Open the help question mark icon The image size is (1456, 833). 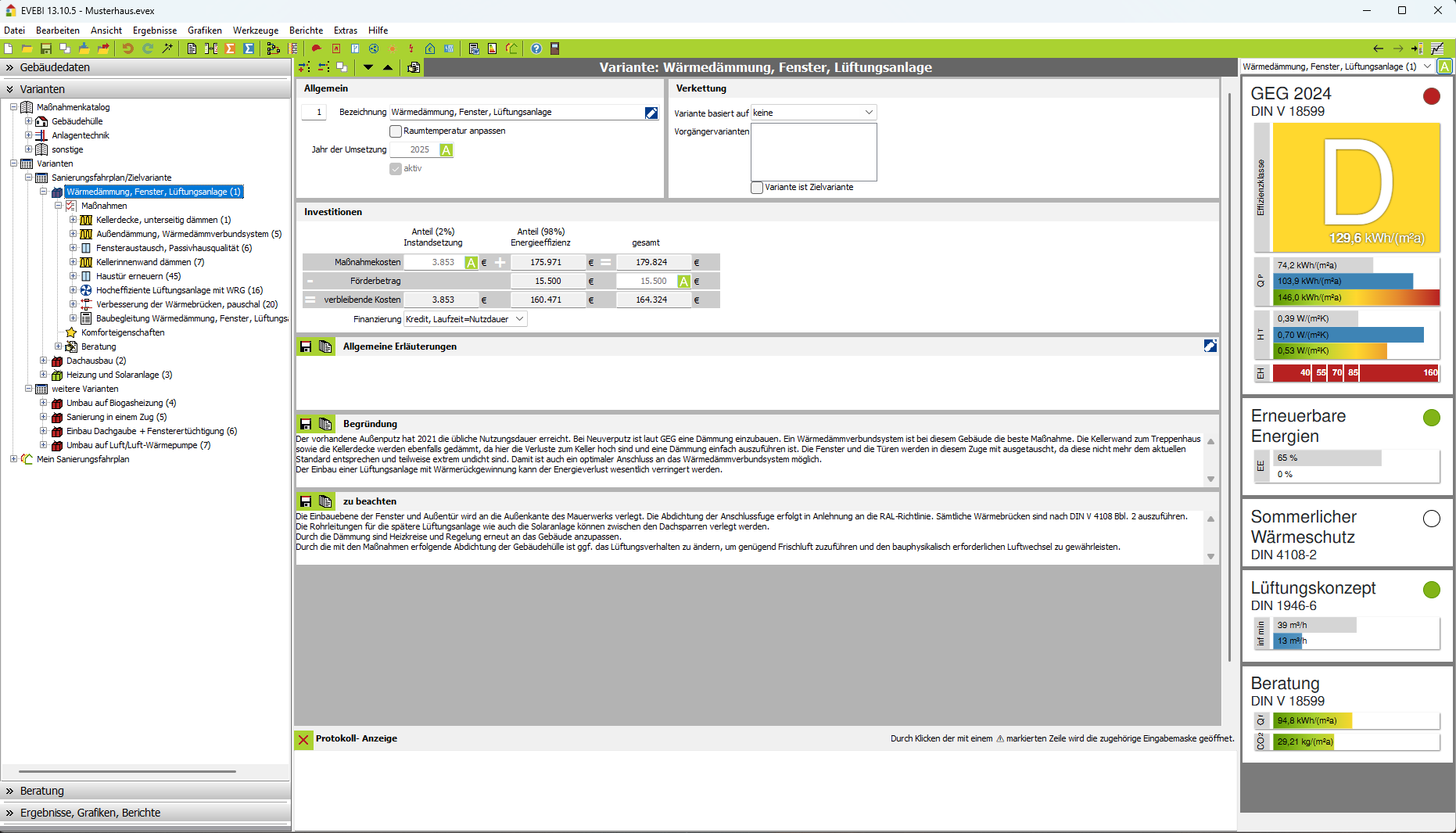pos(536,48)
